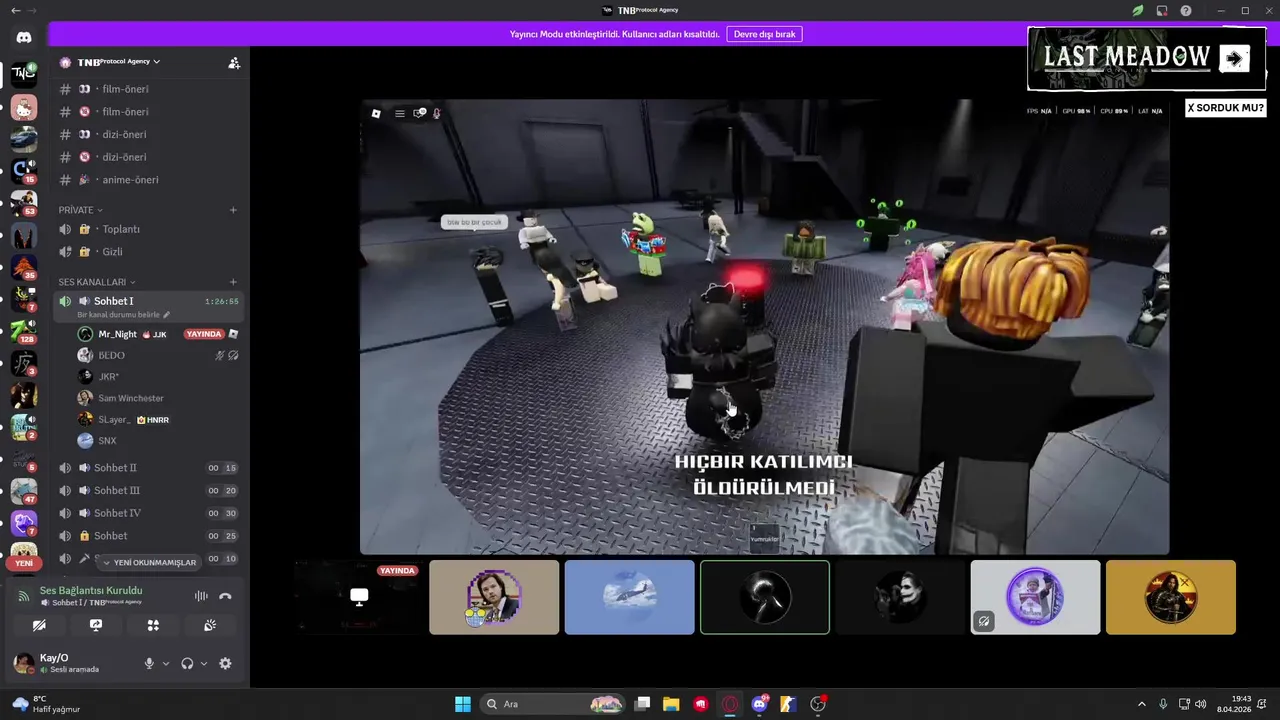Open user settings gear
Viewport: 1280px width, 720px height.
[x=225, y=663]
